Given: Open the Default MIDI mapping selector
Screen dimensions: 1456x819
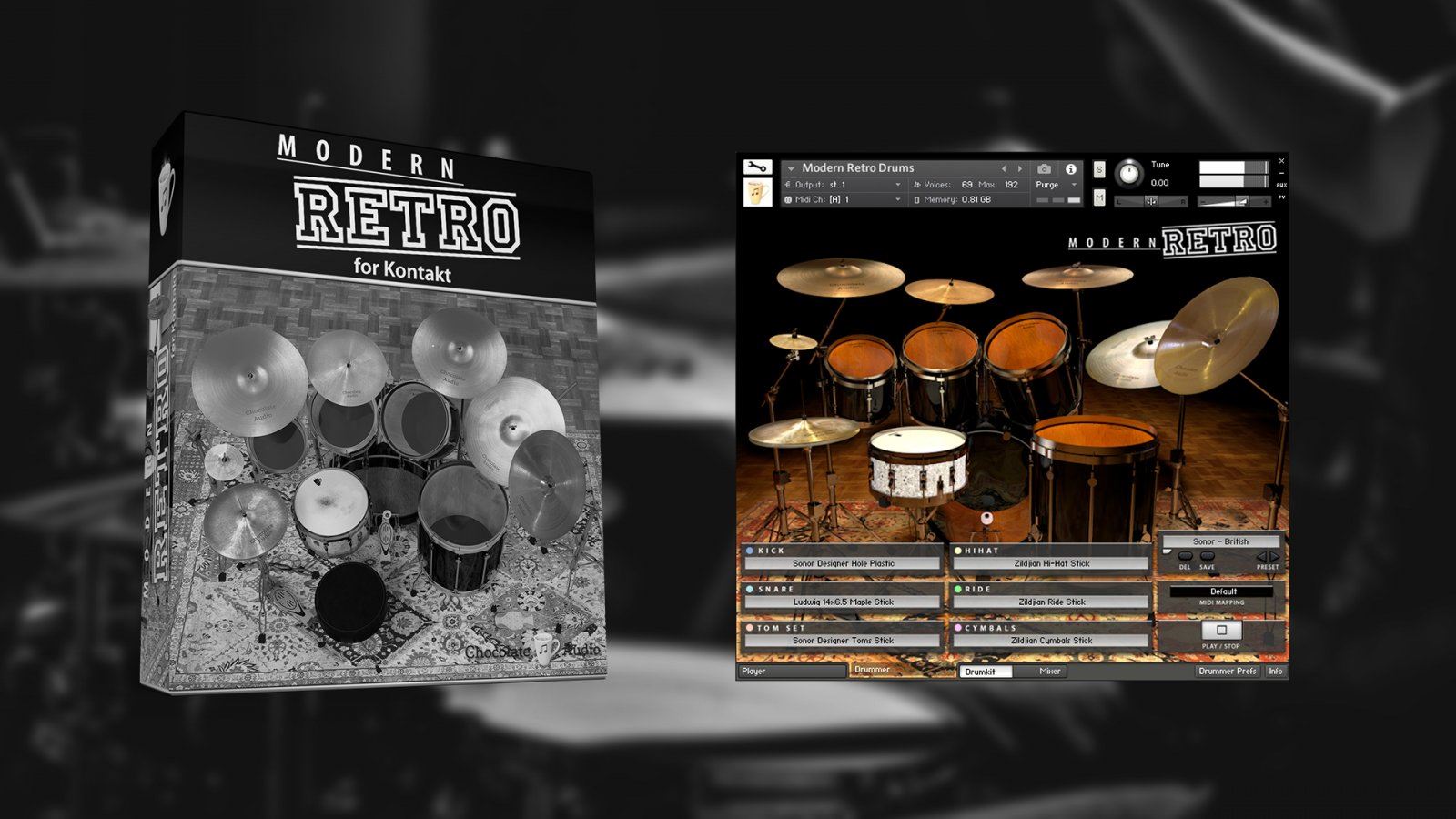Looking at the screenshot, I should 1223,591.
